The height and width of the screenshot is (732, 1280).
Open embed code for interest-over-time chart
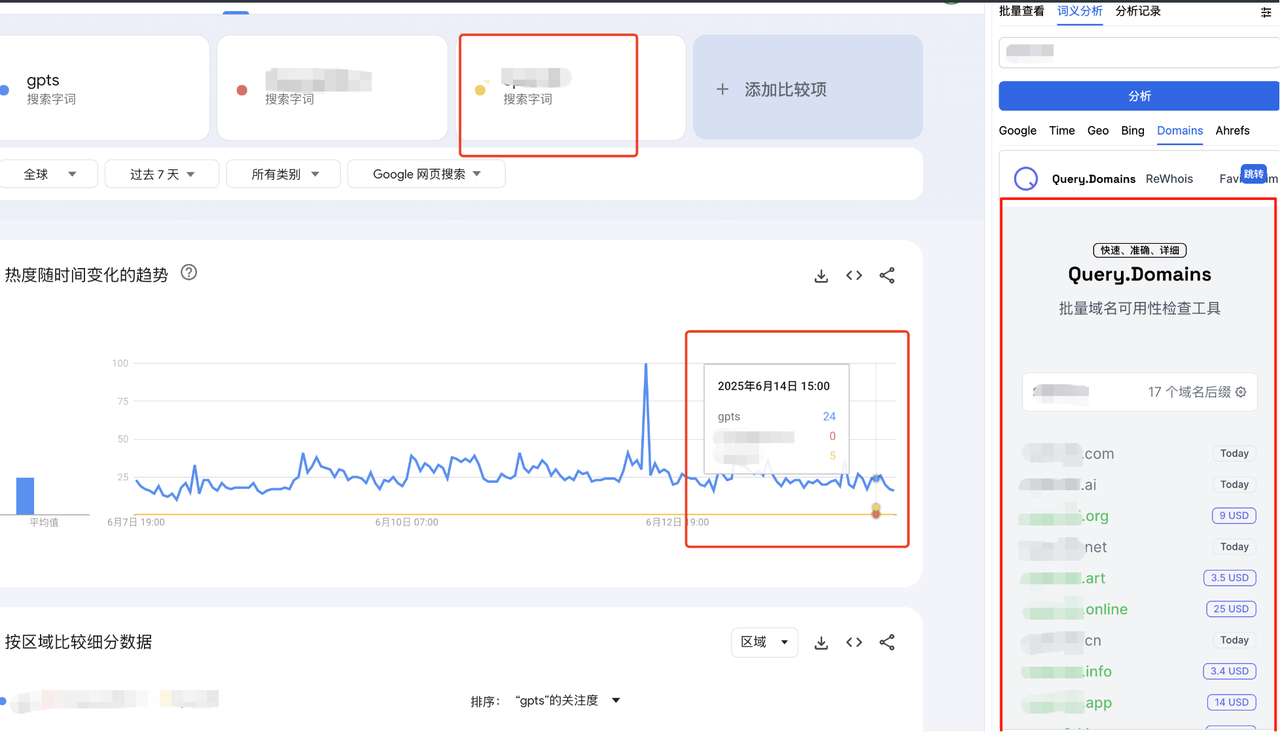point(854,276)
